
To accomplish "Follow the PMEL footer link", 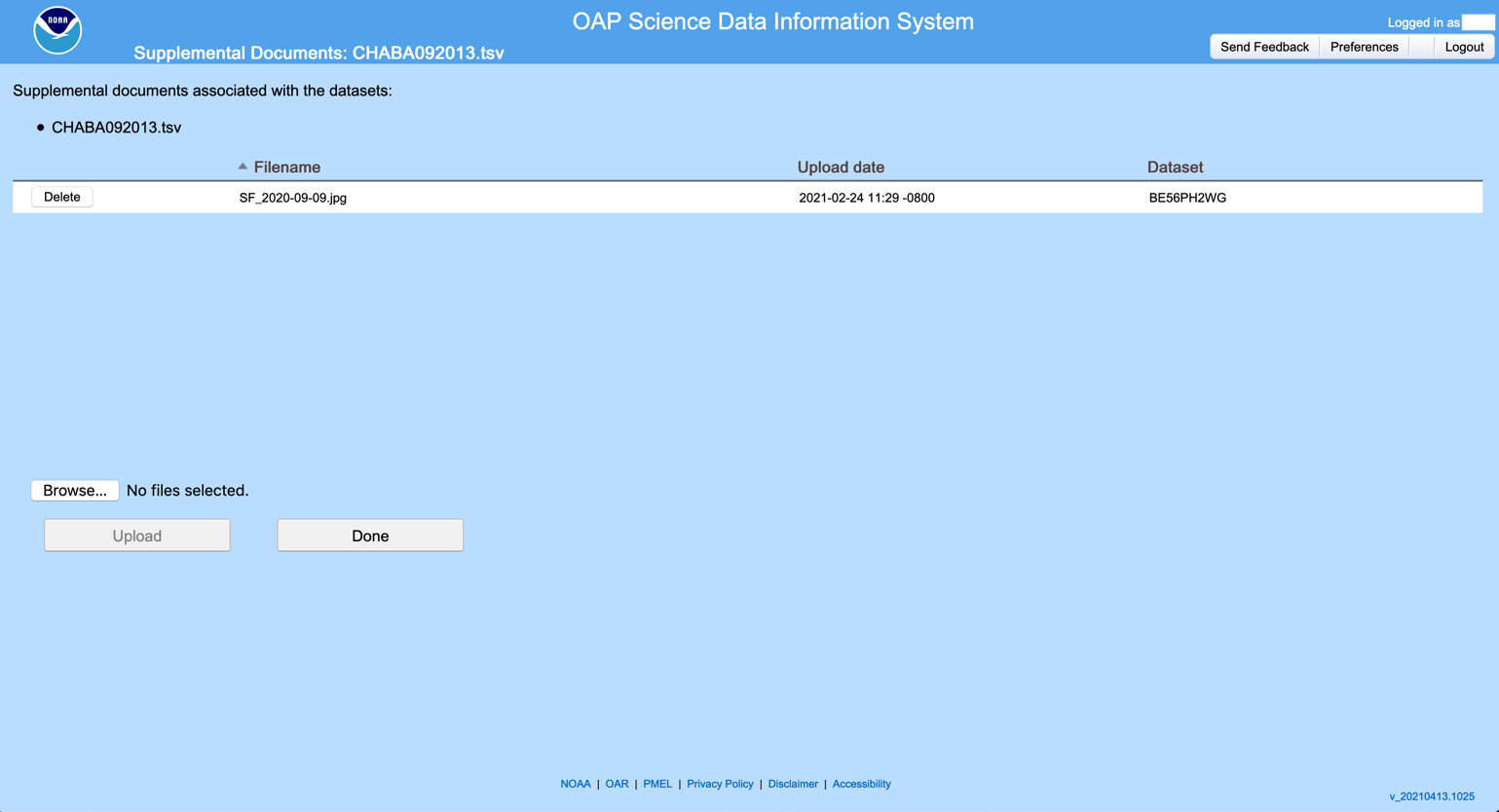I will (657, 784).
